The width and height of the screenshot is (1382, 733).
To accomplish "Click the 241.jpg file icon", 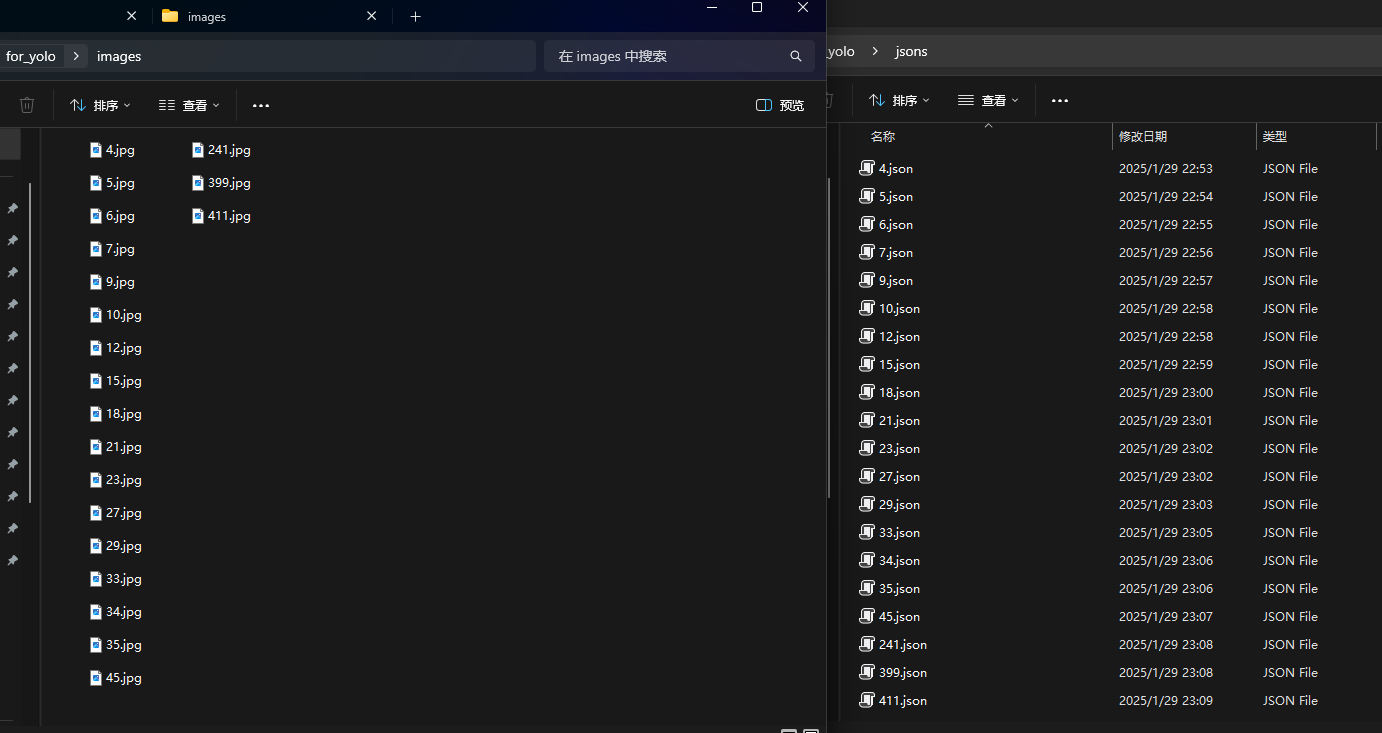I will [x=198, y=150].
